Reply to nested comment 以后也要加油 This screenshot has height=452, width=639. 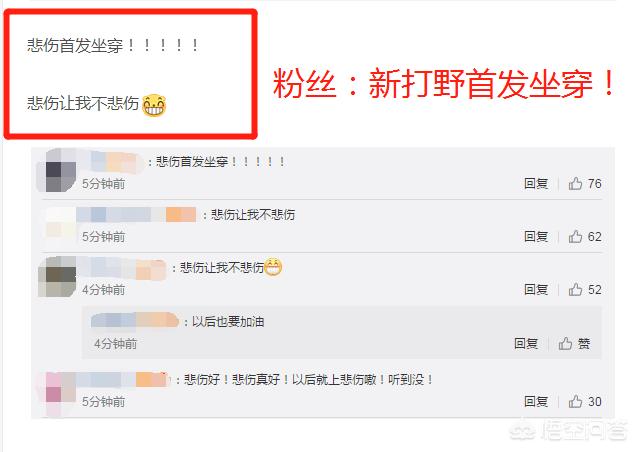pos(526,344)
